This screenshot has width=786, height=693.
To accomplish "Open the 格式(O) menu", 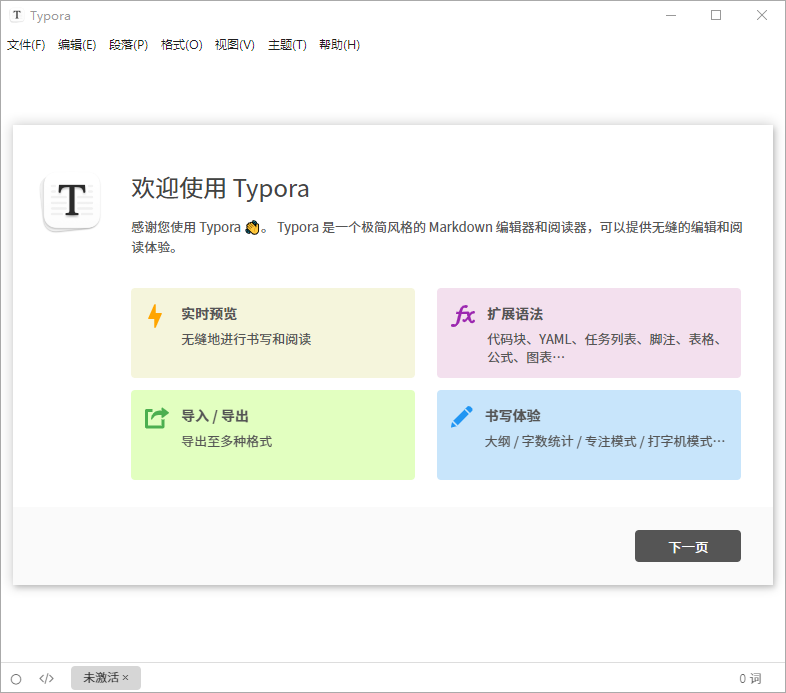I will tap(181, 45).
